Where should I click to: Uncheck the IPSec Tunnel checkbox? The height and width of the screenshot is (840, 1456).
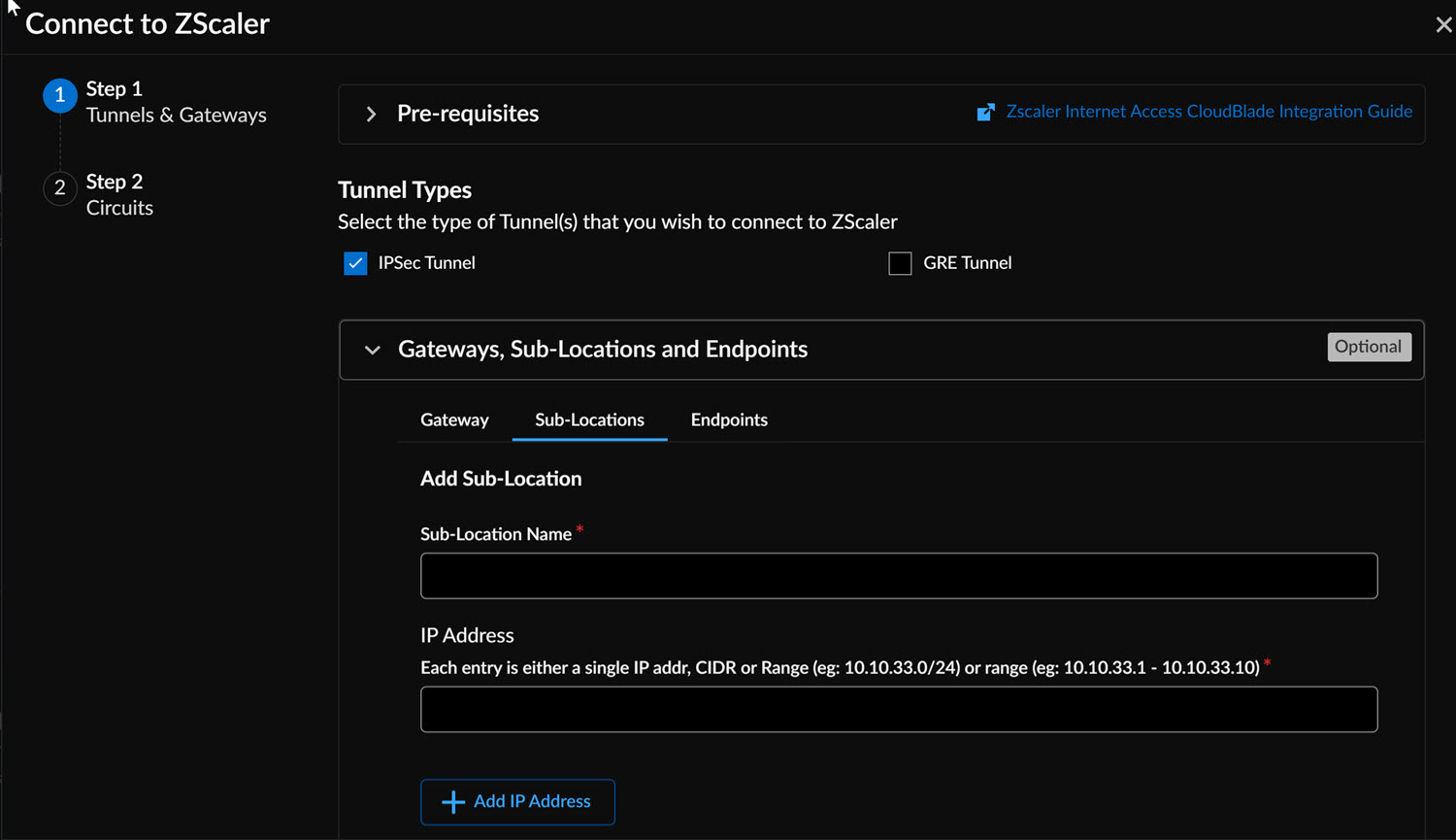pyautogui.click(x=355, y=263)
